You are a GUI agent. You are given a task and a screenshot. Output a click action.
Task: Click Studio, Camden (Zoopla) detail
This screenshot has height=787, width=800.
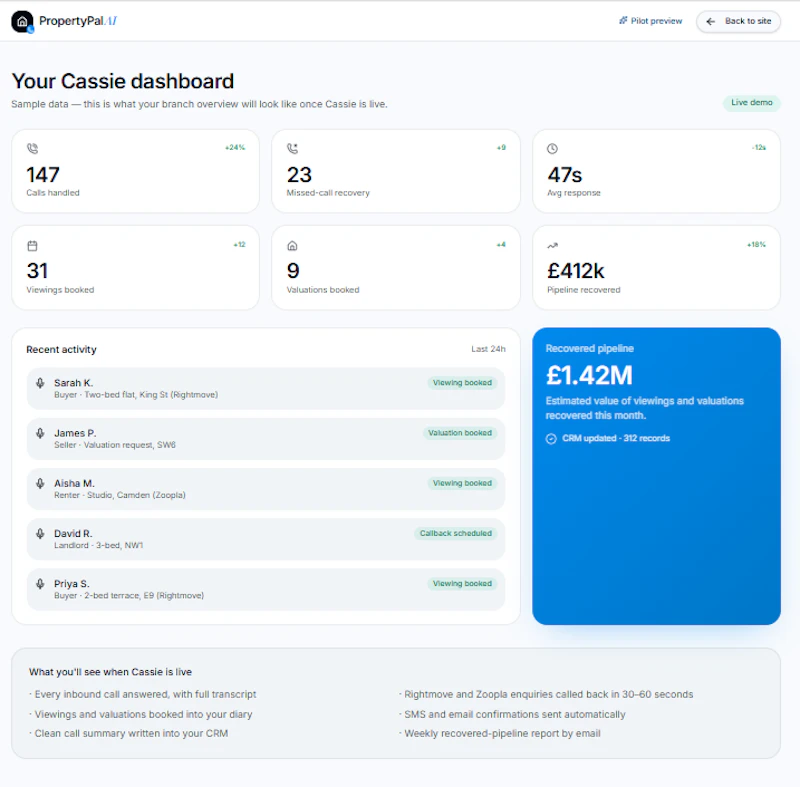coord(136,495)
